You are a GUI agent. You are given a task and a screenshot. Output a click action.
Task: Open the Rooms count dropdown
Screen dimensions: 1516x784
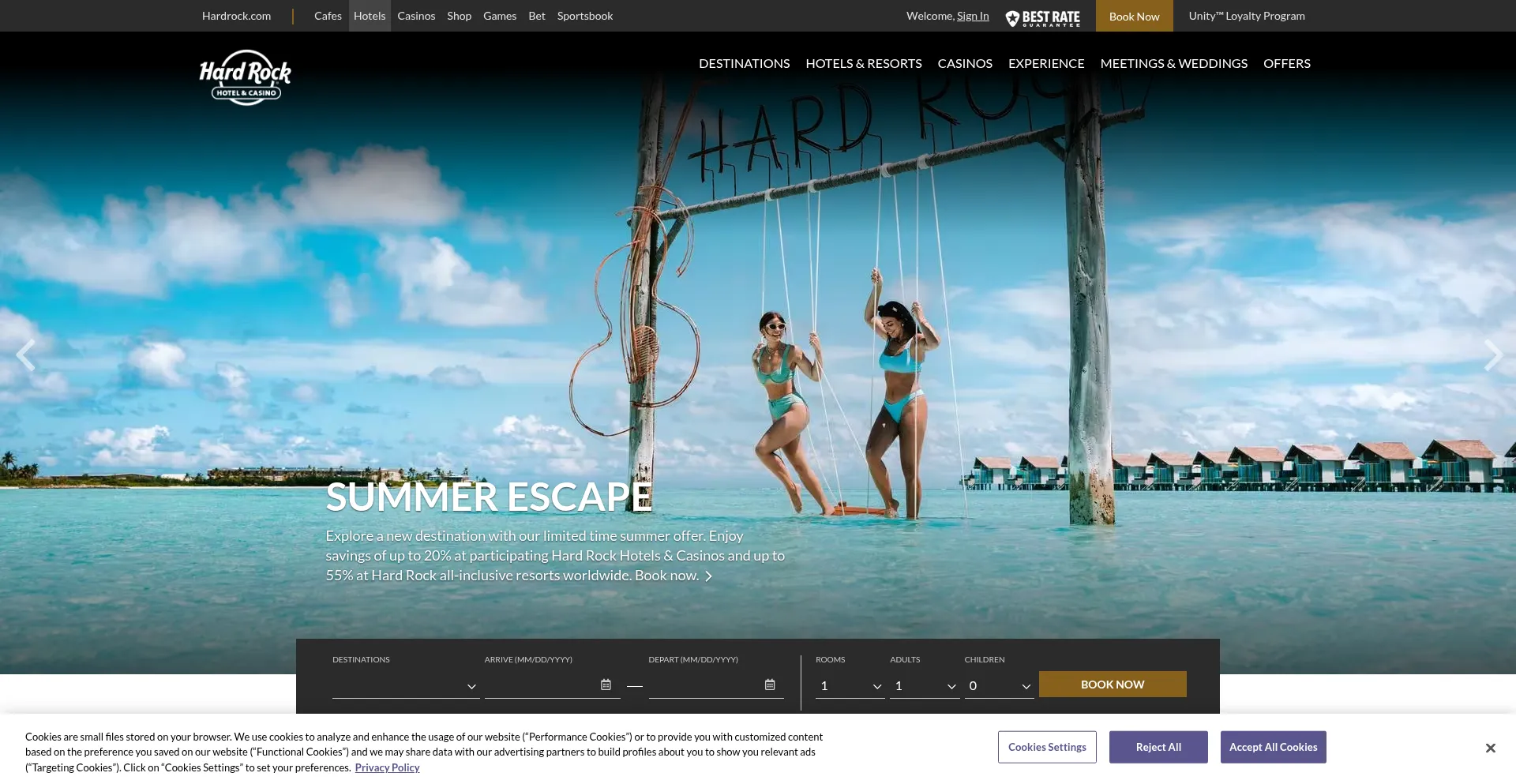pyautogui.click(x=850, y=685)
